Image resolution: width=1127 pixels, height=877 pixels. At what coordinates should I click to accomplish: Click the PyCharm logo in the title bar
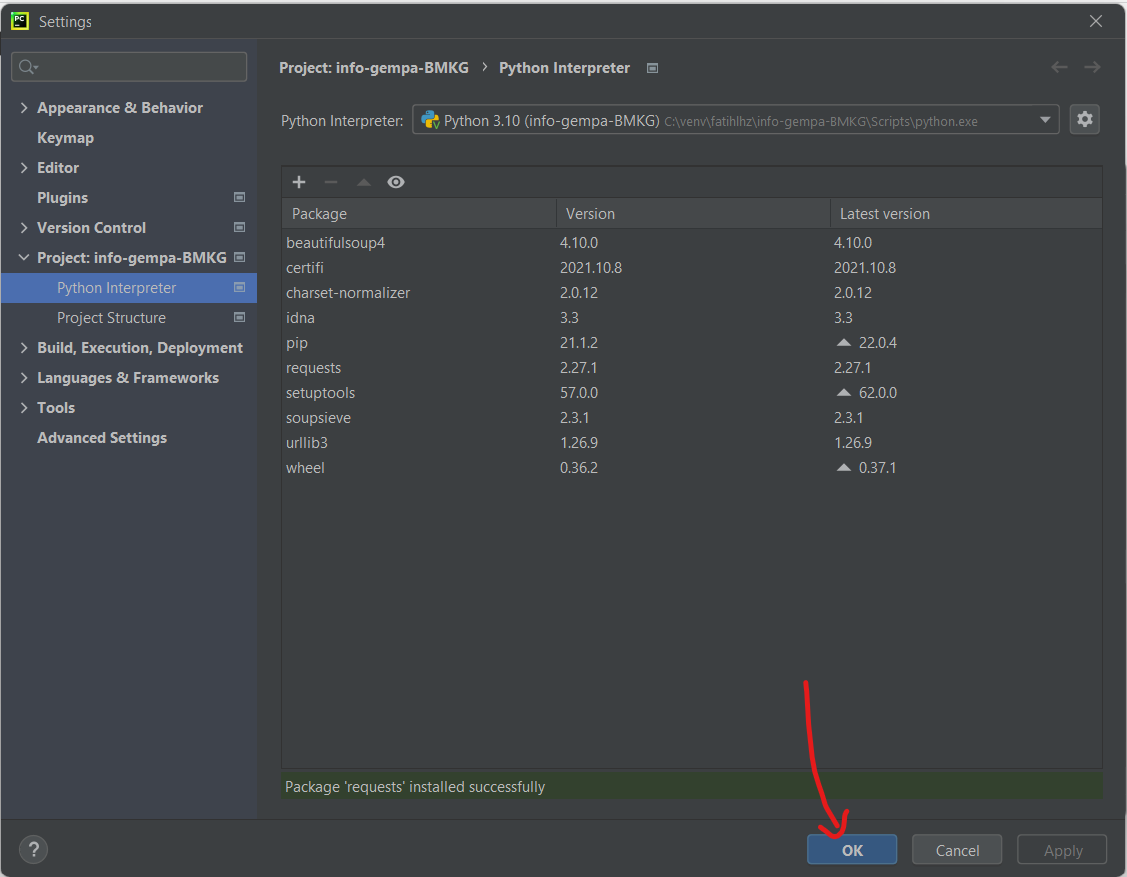point(19,20)
